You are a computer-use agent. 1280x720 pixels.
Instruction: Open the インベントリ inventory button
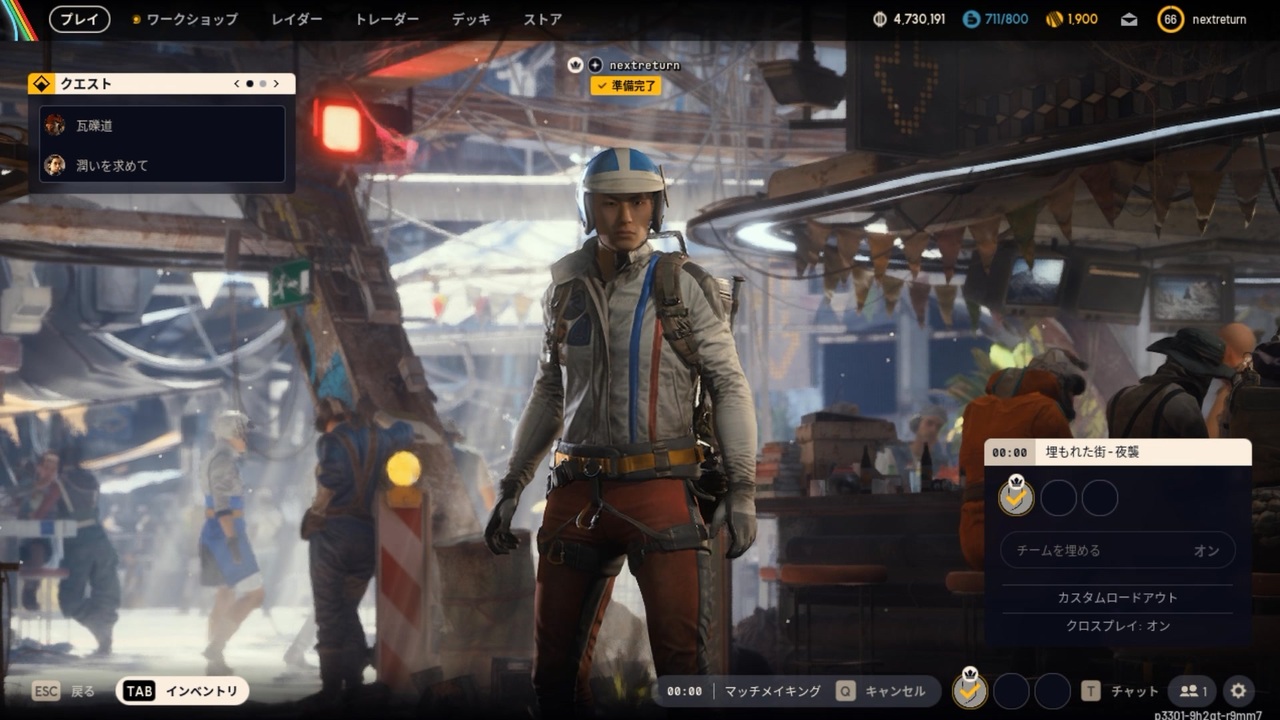pos(182,691)
